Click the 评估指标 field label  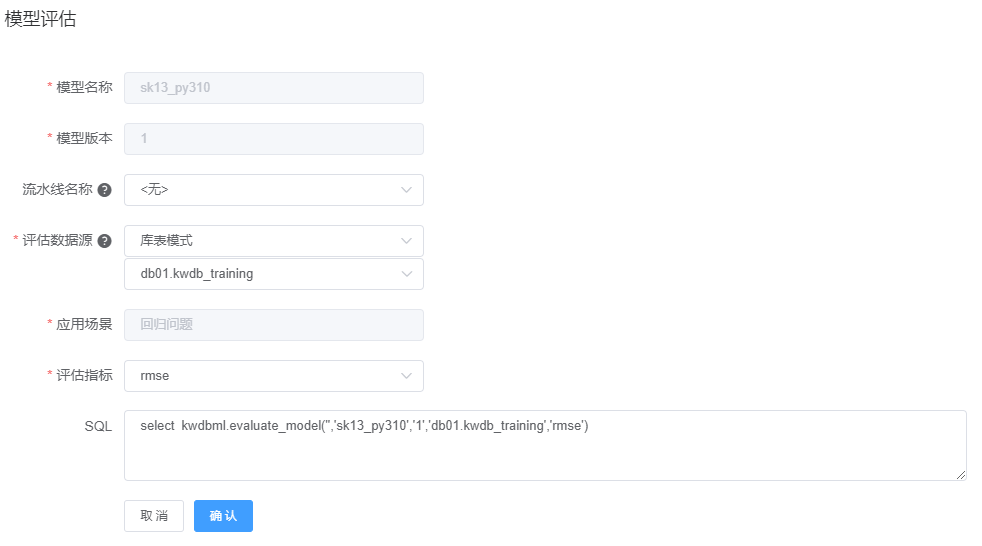pos(84,376)
